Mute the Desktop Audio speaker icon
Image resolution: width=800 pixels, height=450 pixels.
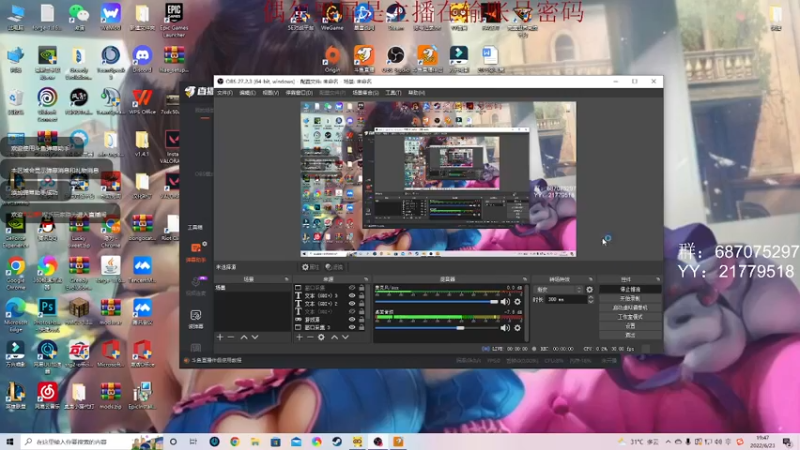click(505, 328)
